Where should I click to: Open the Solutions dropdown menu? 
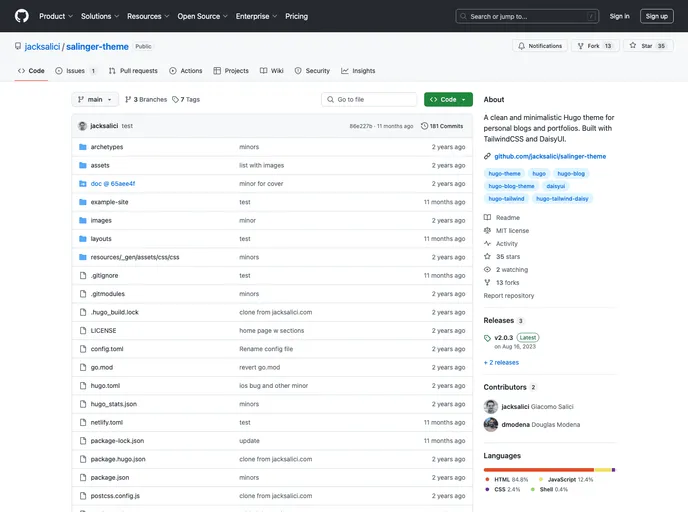(x=100, y=16)
